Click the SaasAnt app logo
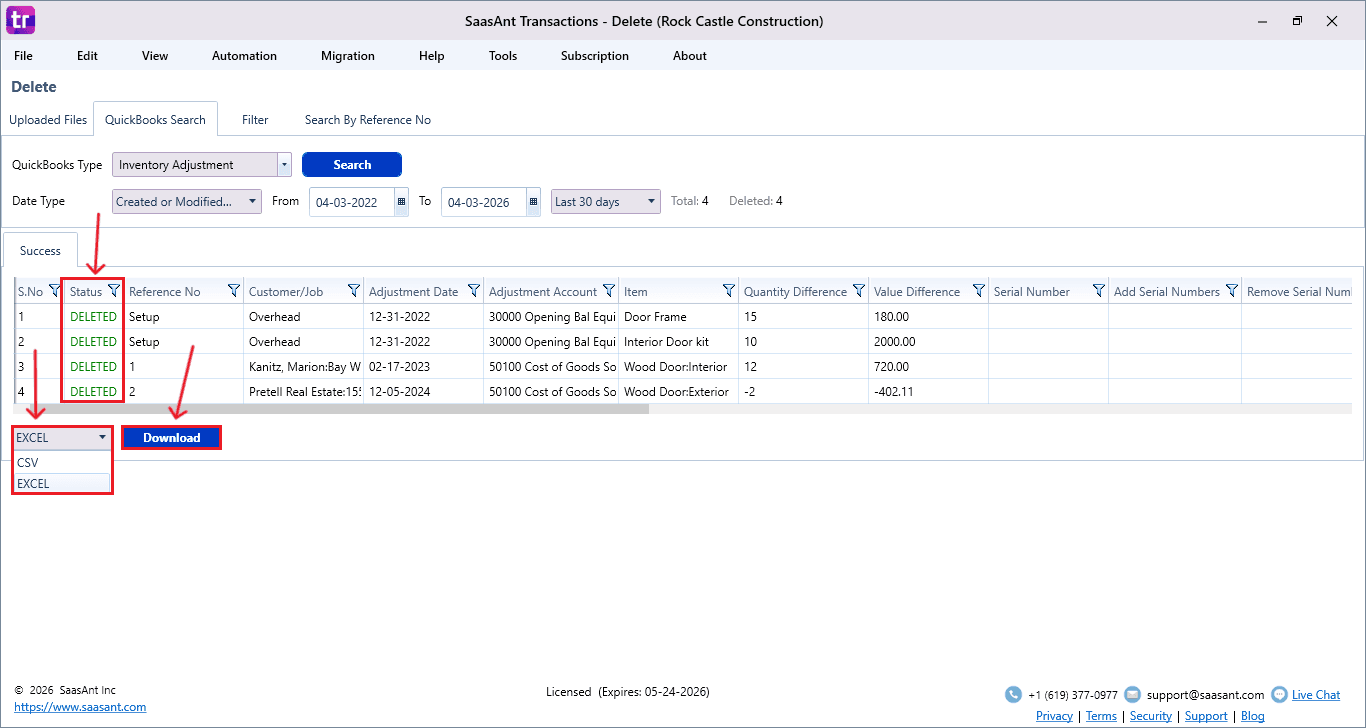The width and height of the screenshot is (1366, 728). pyautogui.click(x=20, y=20)
